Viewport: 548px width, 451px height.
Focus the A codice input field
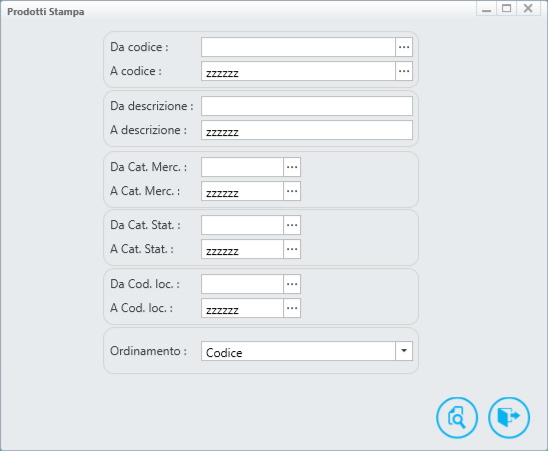[298, 71]
